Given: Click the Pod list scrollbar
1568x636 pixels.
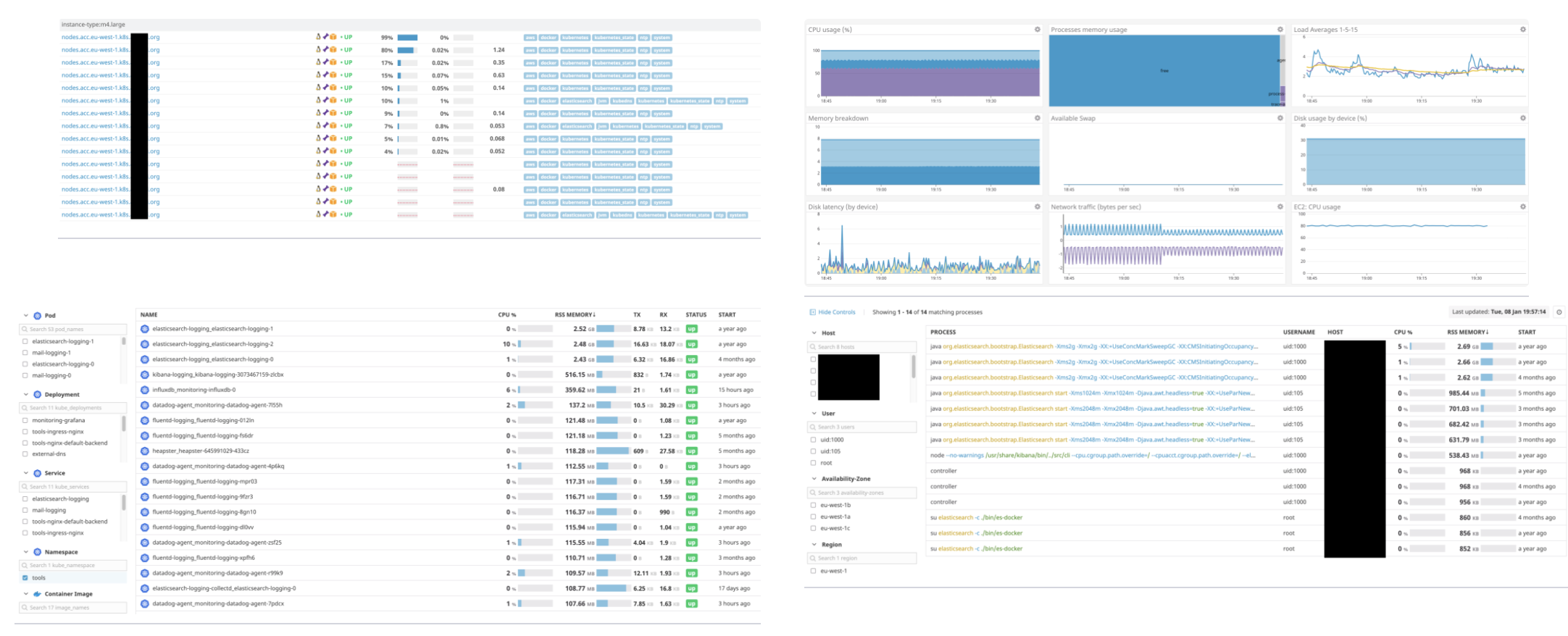Looking at the screenshot, I should tap(123, 341).
